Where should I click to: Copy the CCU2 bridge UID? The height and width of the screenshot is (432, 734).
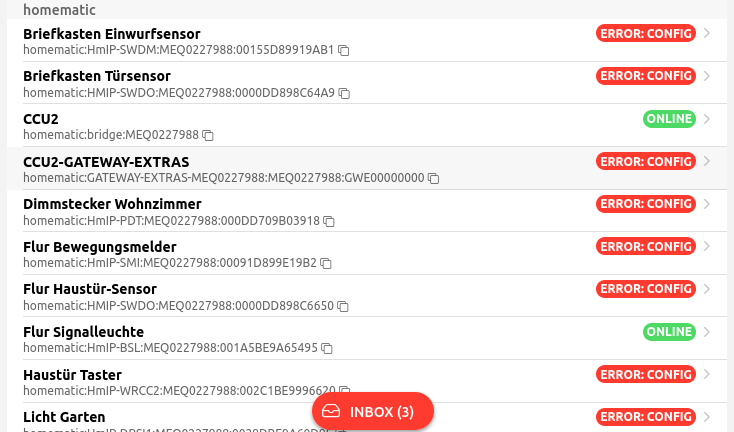click(209, 135)
